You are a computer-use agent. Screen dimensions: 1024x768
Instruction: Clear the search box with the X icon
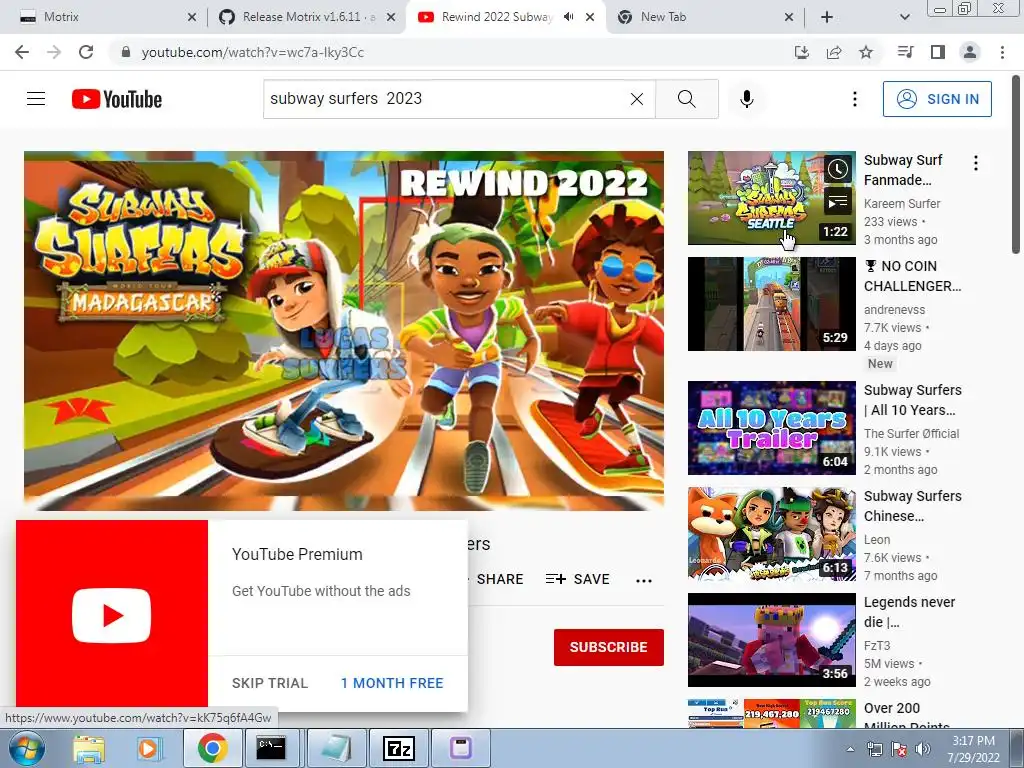point(637,99)
